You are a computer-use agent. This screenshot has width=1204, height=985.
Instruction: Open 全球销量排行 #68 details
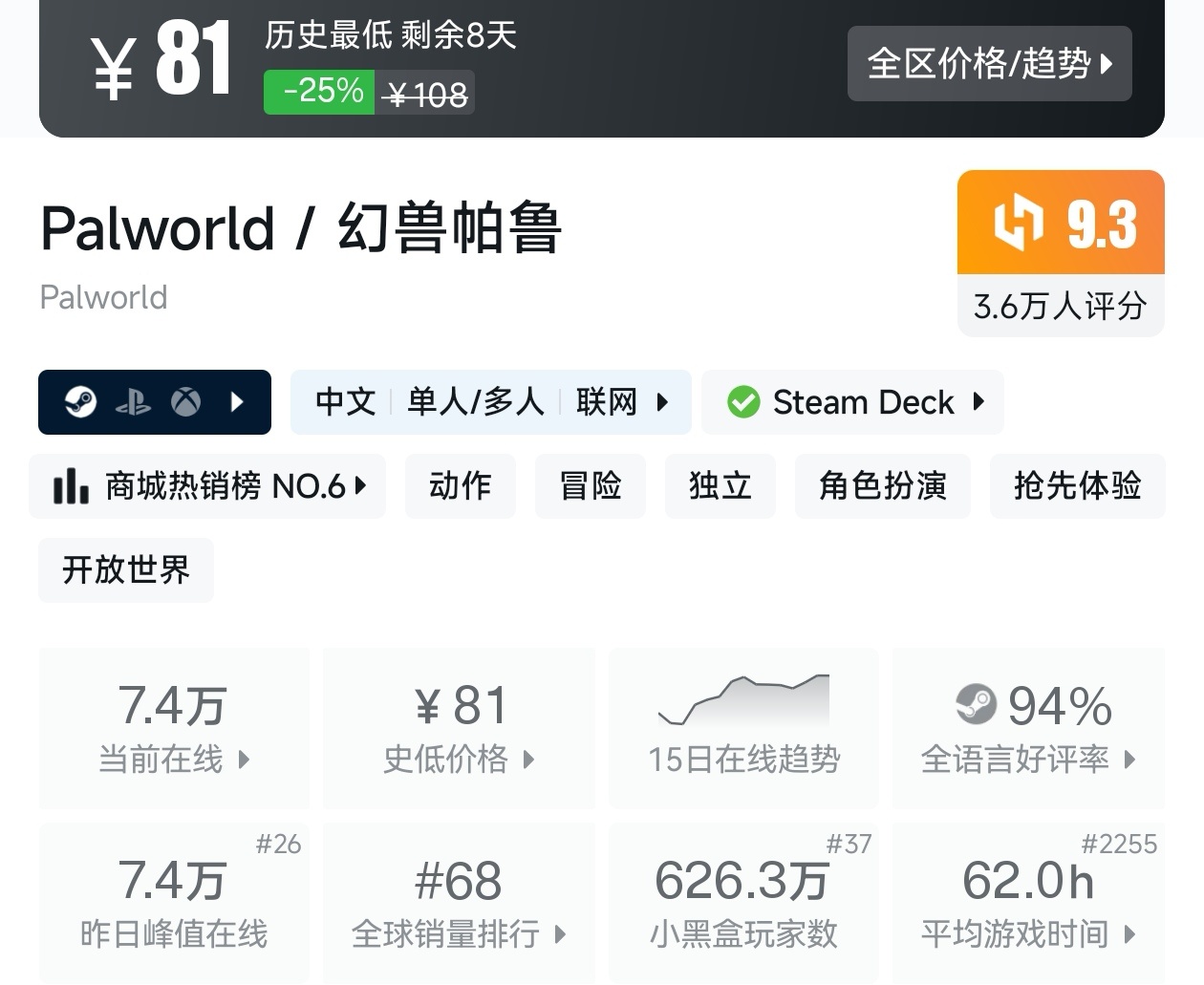[460, 903]
